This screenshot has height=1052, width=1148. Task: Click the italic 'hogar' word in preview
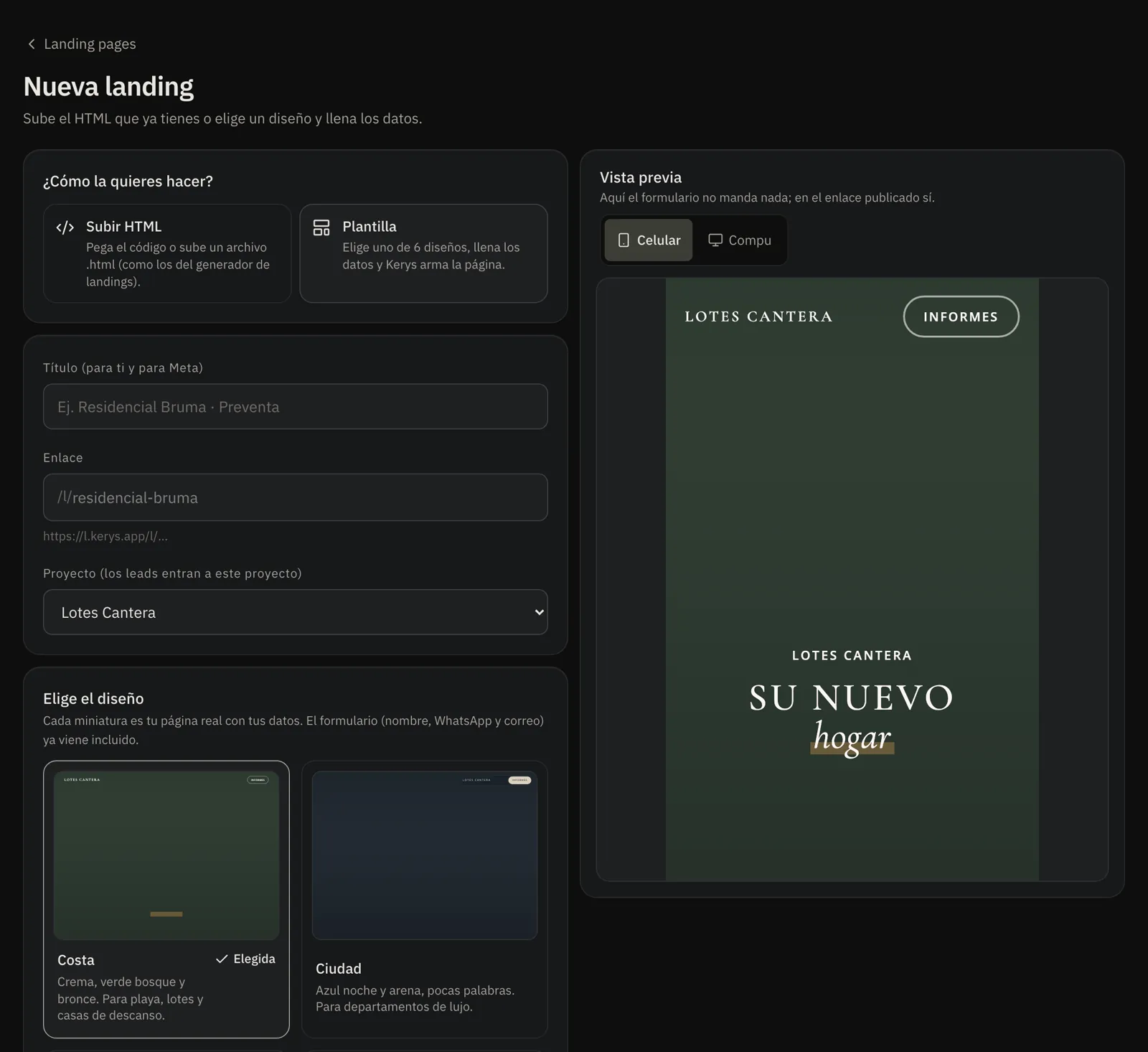pyautogui.click(x=852, y=737)
